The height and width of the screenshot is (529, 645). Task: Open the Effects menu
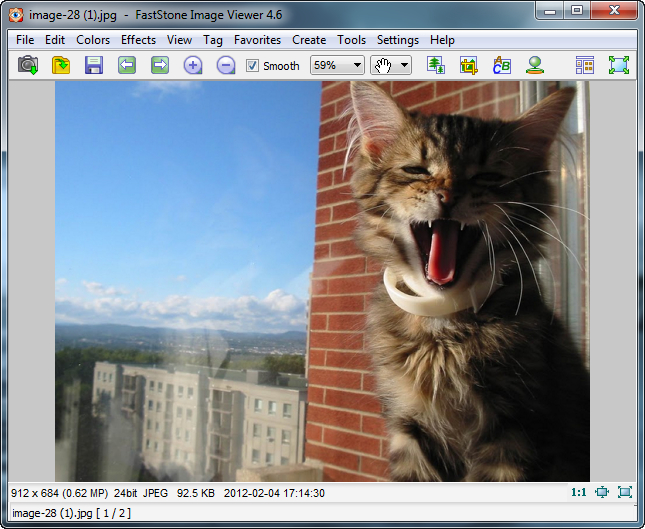point(138,40)
